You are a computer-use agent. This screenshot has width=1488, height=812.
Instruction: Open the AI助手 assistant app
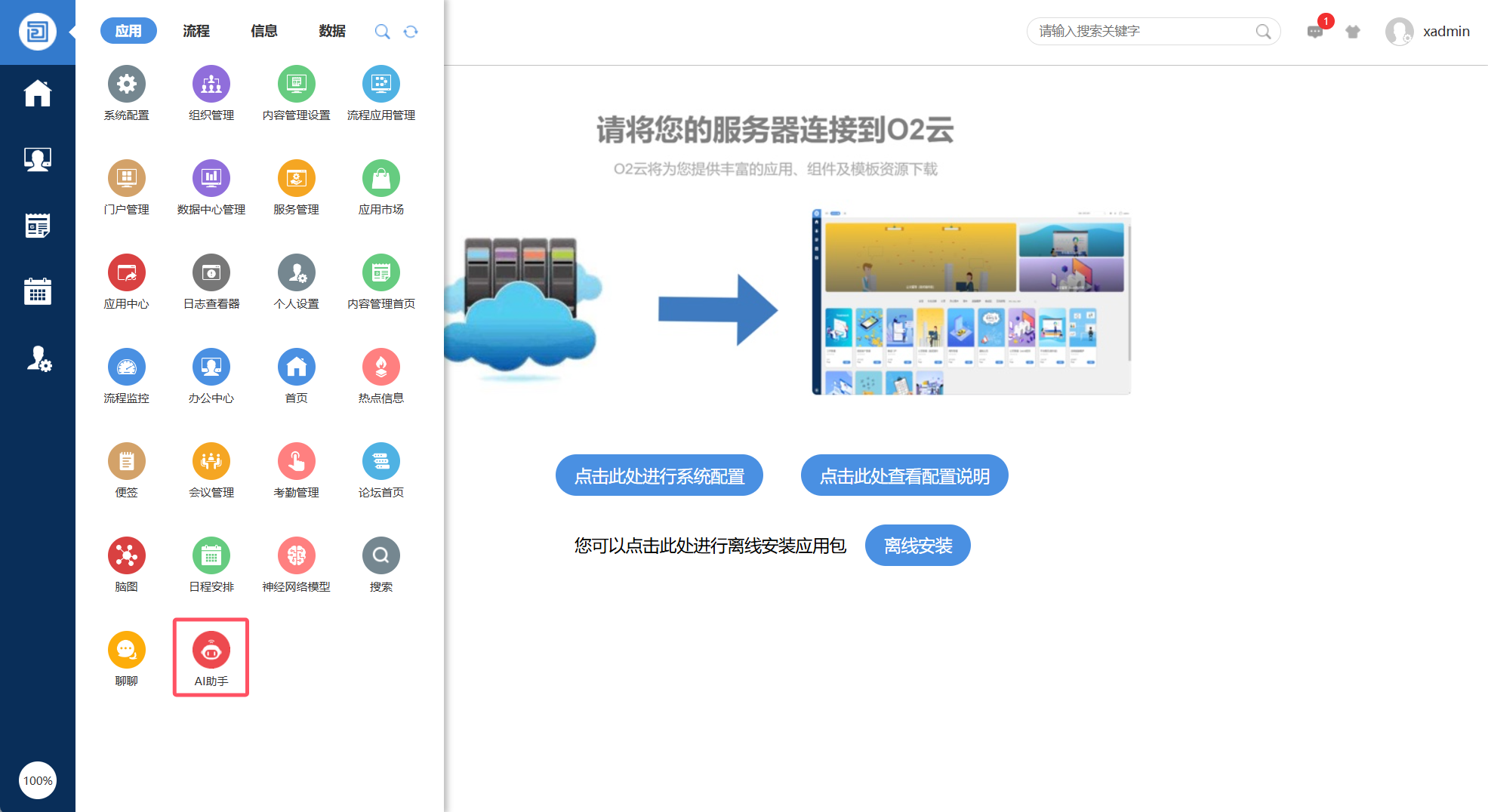pos(211,651)
